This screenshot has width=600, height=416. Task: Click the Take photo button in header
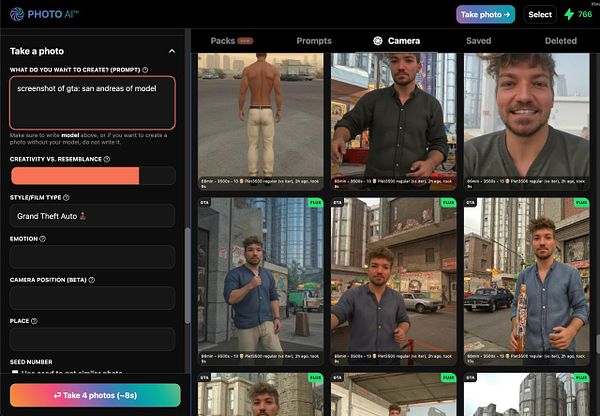pos(485,15)
